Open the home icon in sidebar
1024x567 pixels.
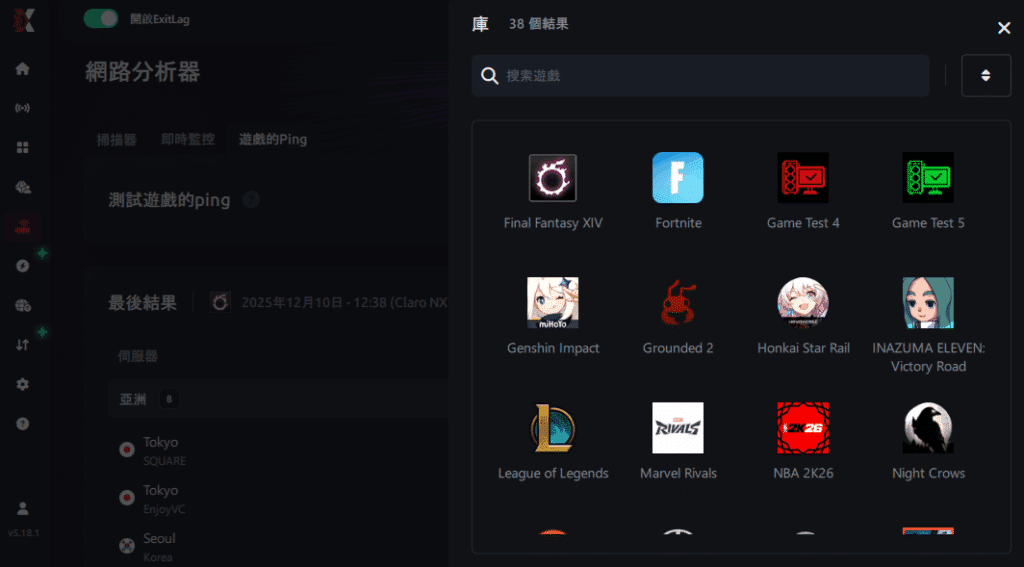click(22, 69)
